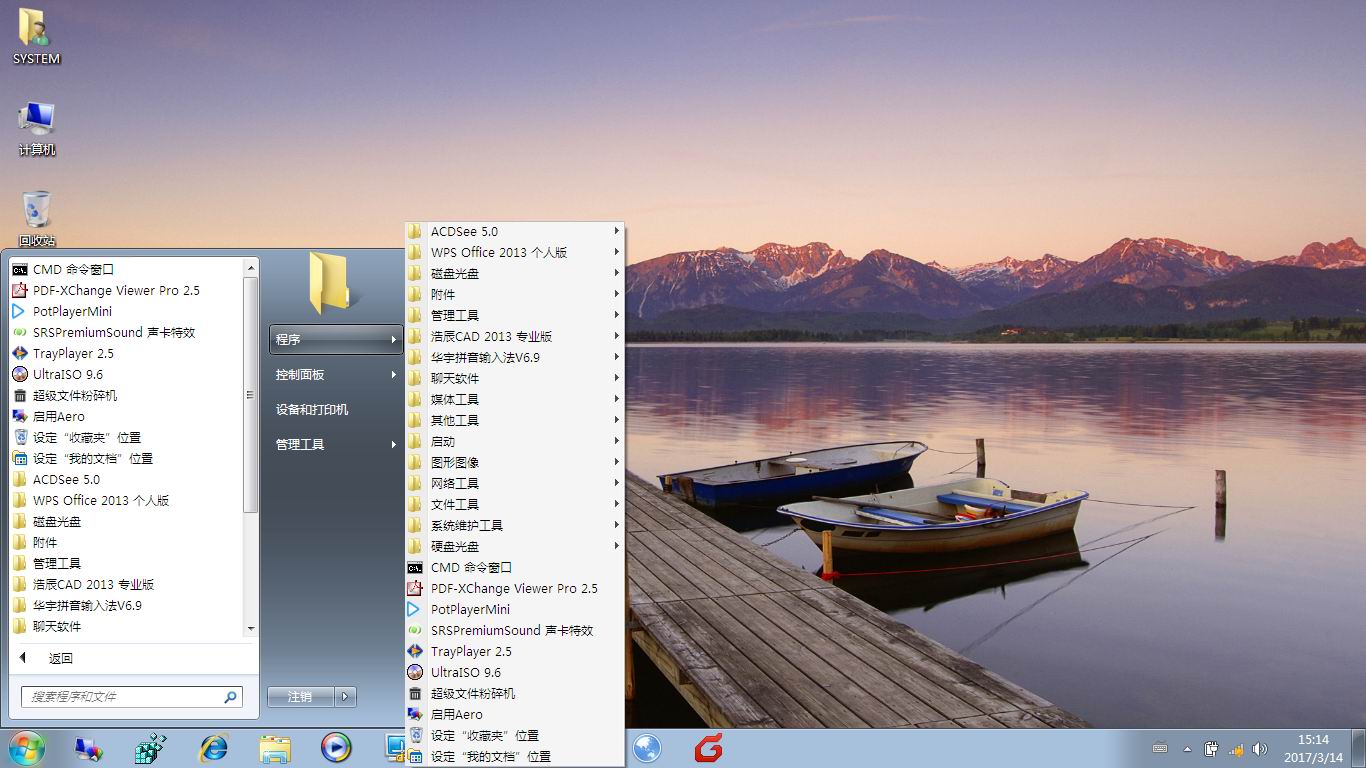Click the network tray icon
Screen dimensions: 1366x768
(x=1236, y=748)
